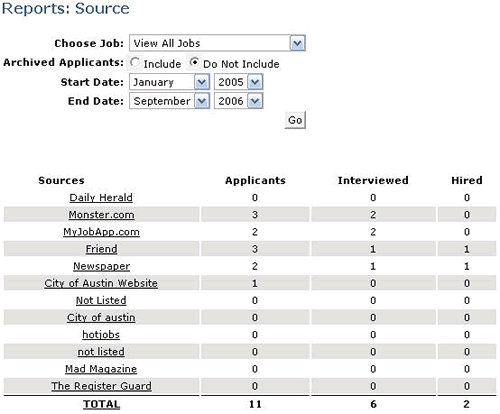
Task: Open the City of austin link
Action: click(x=101, y=318)
